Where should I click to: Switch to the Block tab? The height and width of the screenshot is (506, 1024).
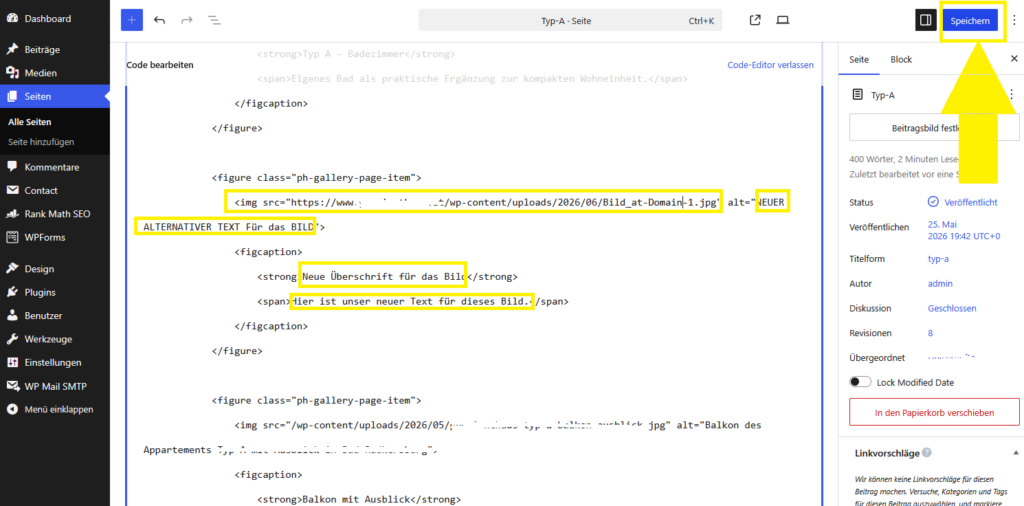pyautogui.click(x=901, y=59)
